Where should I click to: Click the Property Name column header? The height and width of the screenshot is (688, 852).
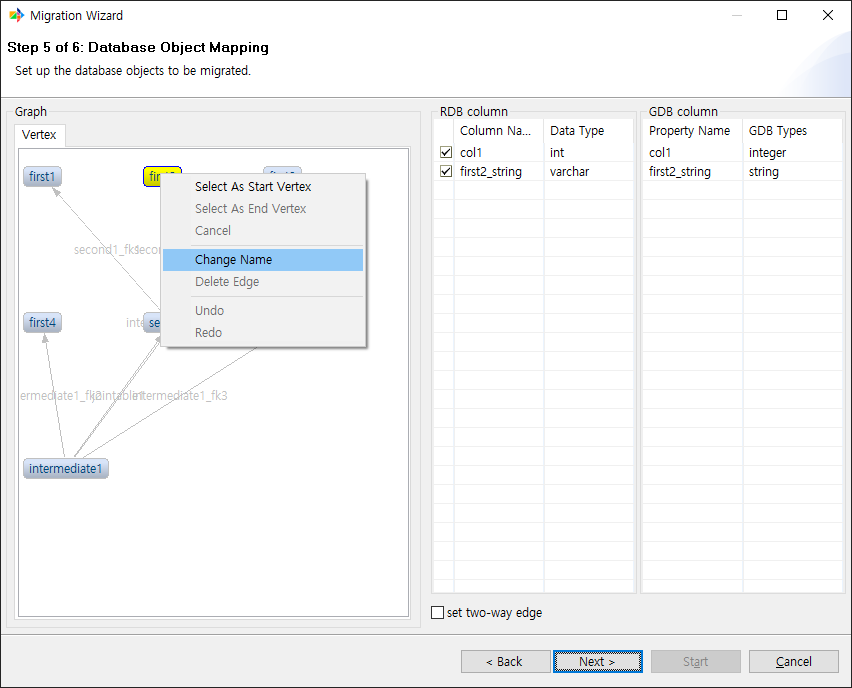click(x=689, y=131)
